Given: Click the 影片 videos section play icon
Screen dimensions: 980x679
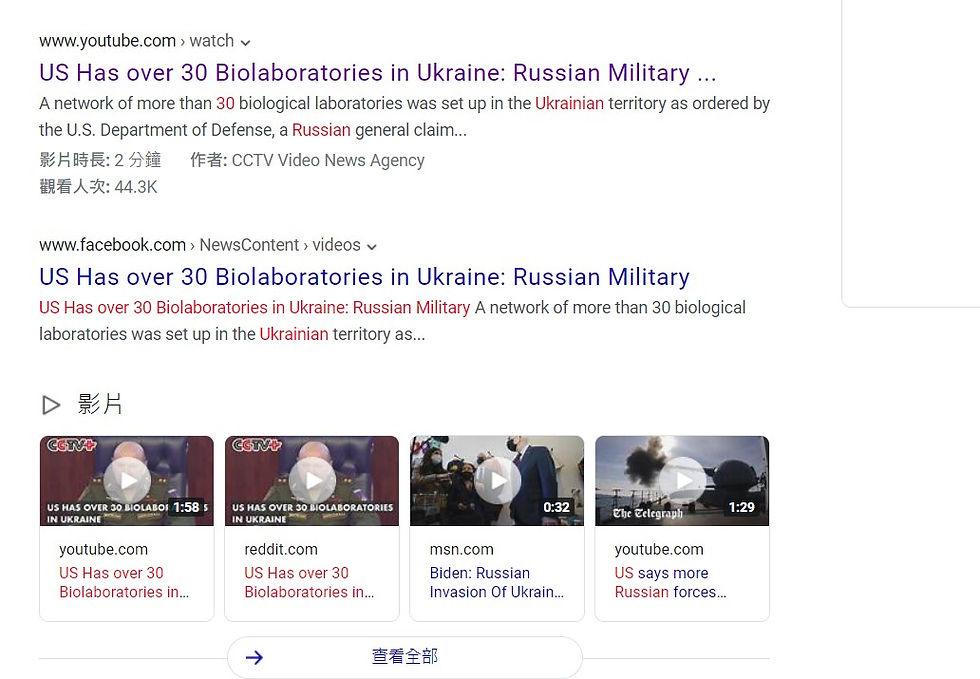Looking at the screenshot, I should click(51, 405).
